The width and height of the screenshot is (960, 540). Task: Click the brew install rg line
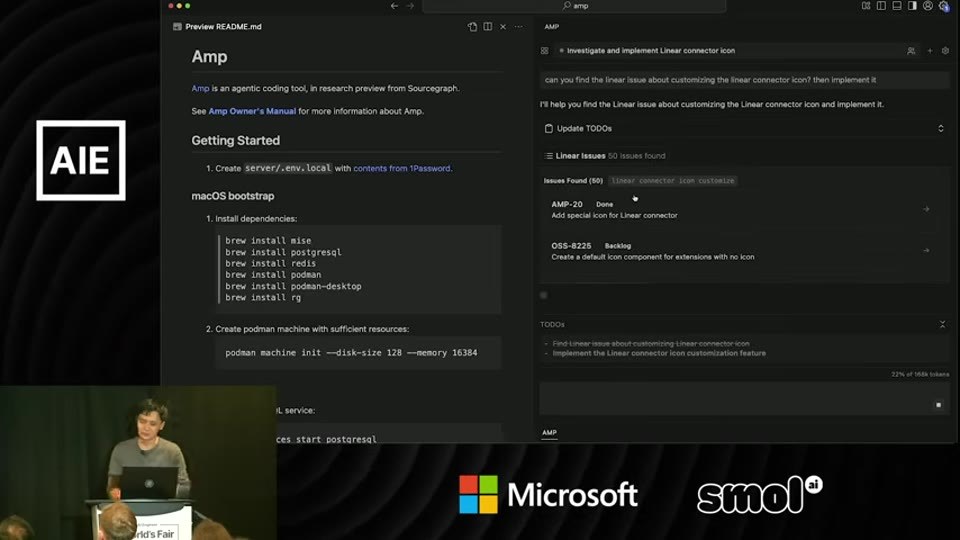tap(263, 298)
